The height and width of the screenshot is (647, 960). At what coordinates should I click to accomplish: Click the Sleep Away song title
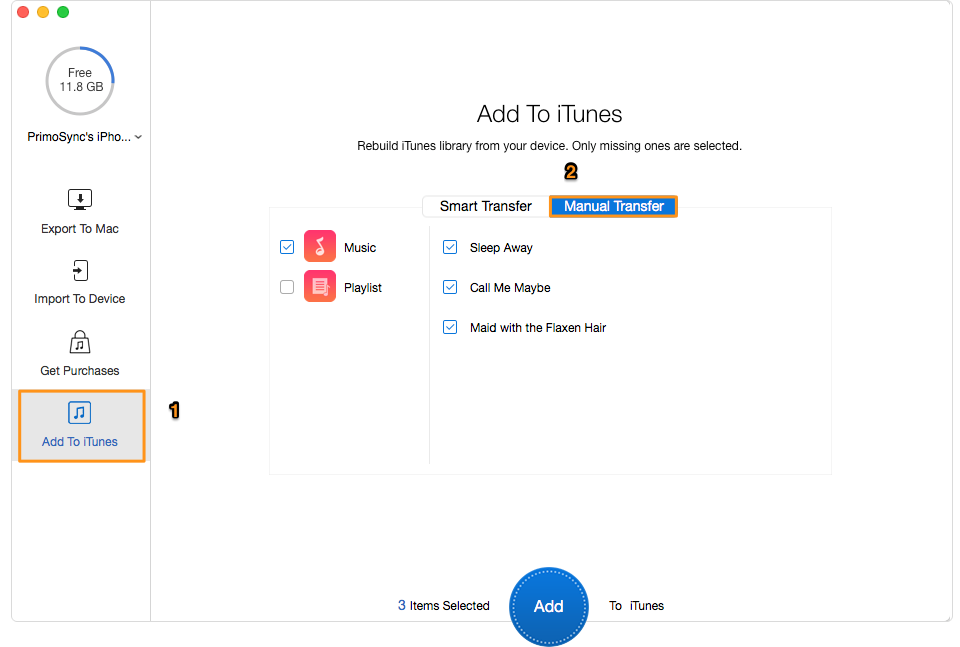501,248
